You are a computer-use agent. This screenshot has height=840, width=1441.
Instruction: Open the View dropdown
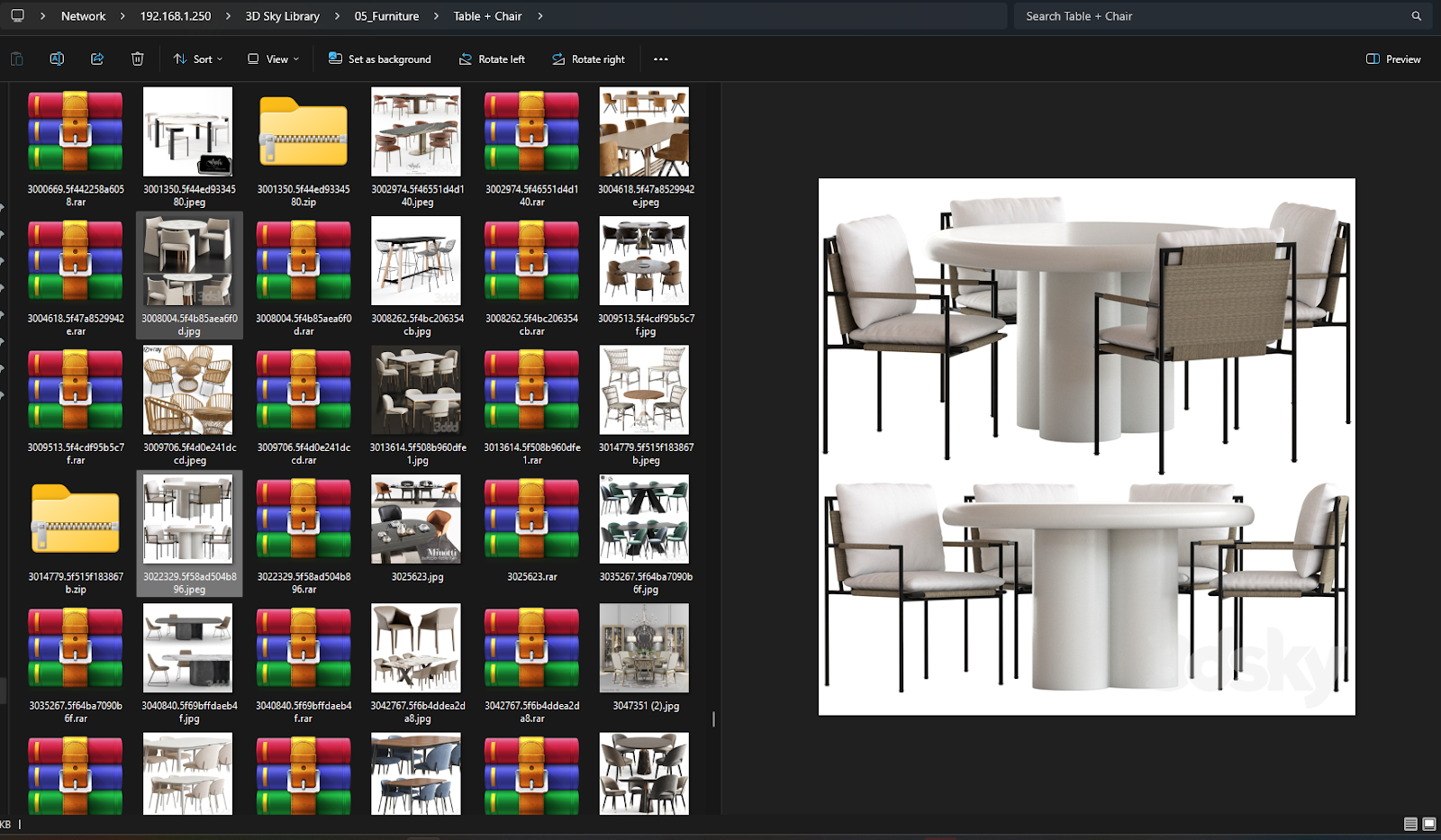(x=273, y=59)
